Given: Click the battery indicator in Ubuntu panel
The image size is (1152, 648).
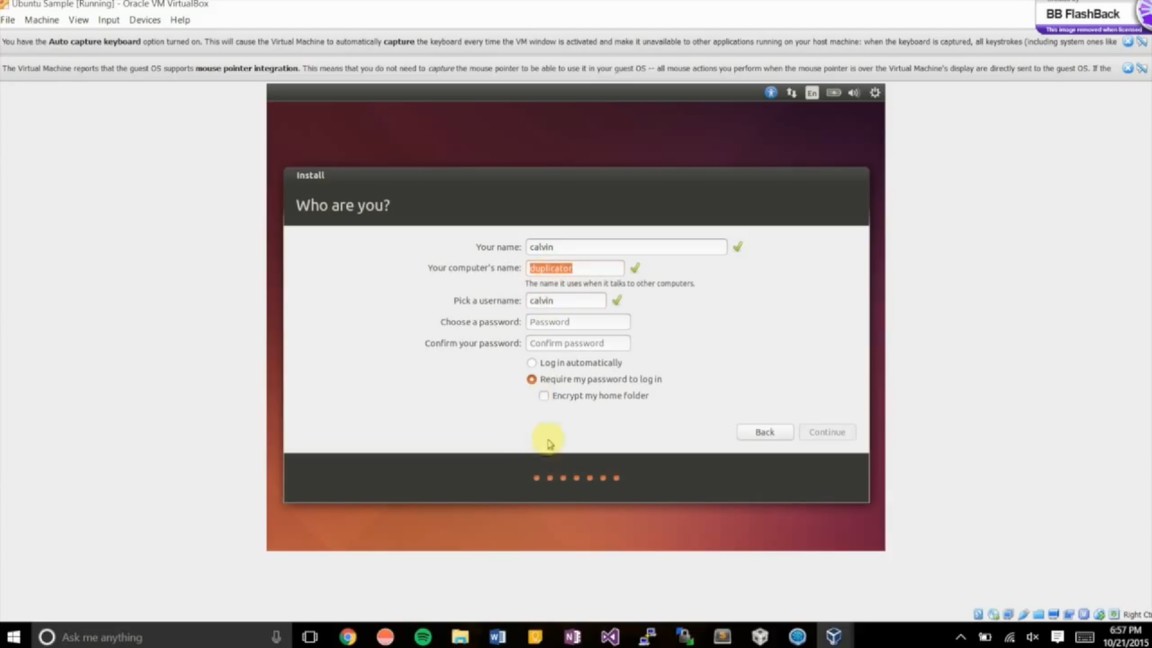Looking at the screenshot, I should point(833,92).
